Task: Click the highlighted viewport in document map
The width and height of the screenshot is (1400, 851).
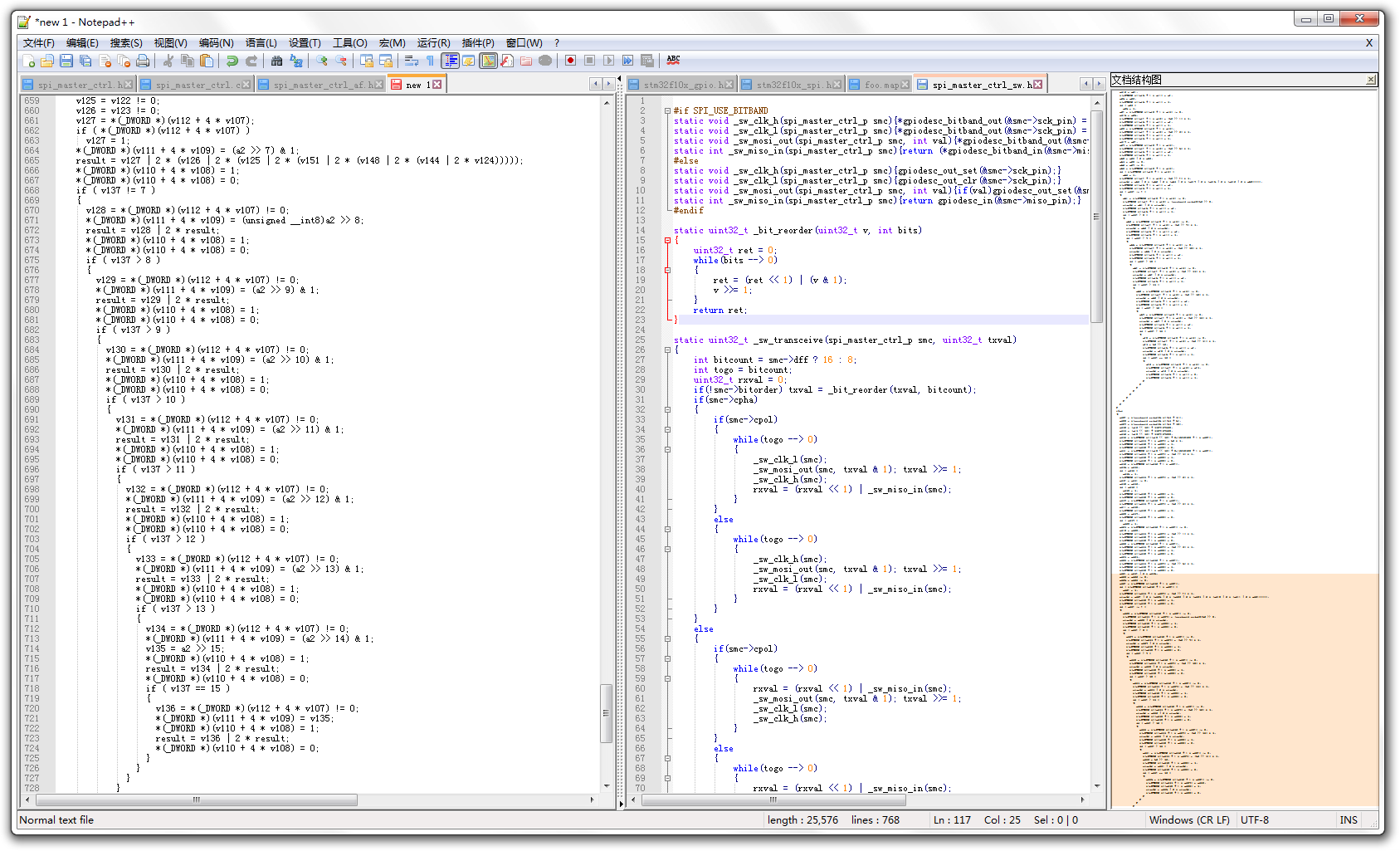Action: coord(1245,689)
